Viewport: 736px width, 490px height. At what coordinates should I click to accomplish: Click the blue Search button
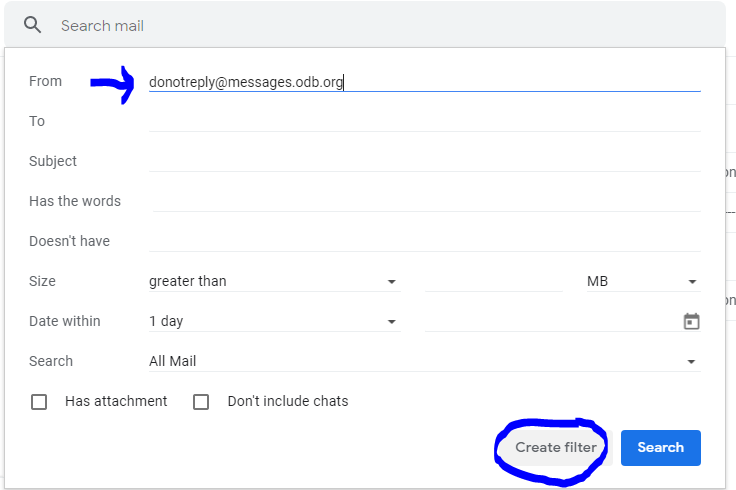(x=660, y=448)
